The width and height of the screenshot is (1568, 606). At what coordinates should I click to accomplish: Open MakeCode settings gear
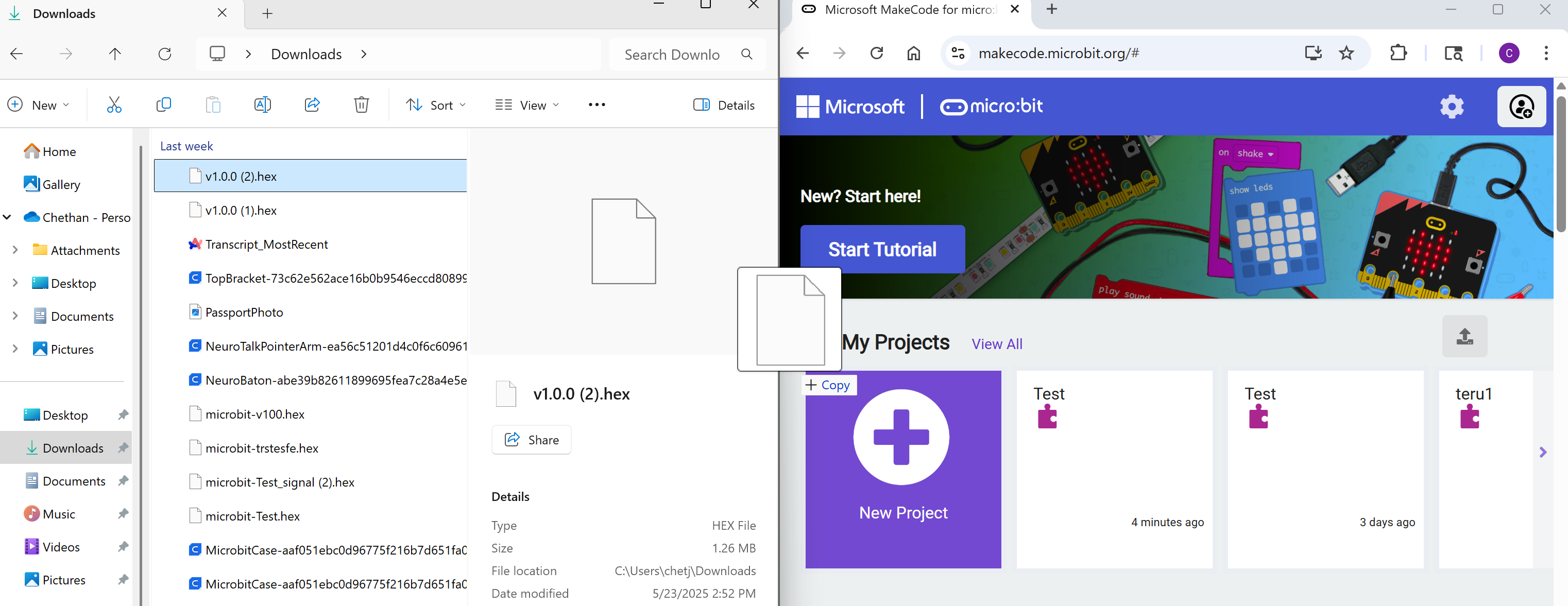pyautogui.click(x=1452, y=107)
